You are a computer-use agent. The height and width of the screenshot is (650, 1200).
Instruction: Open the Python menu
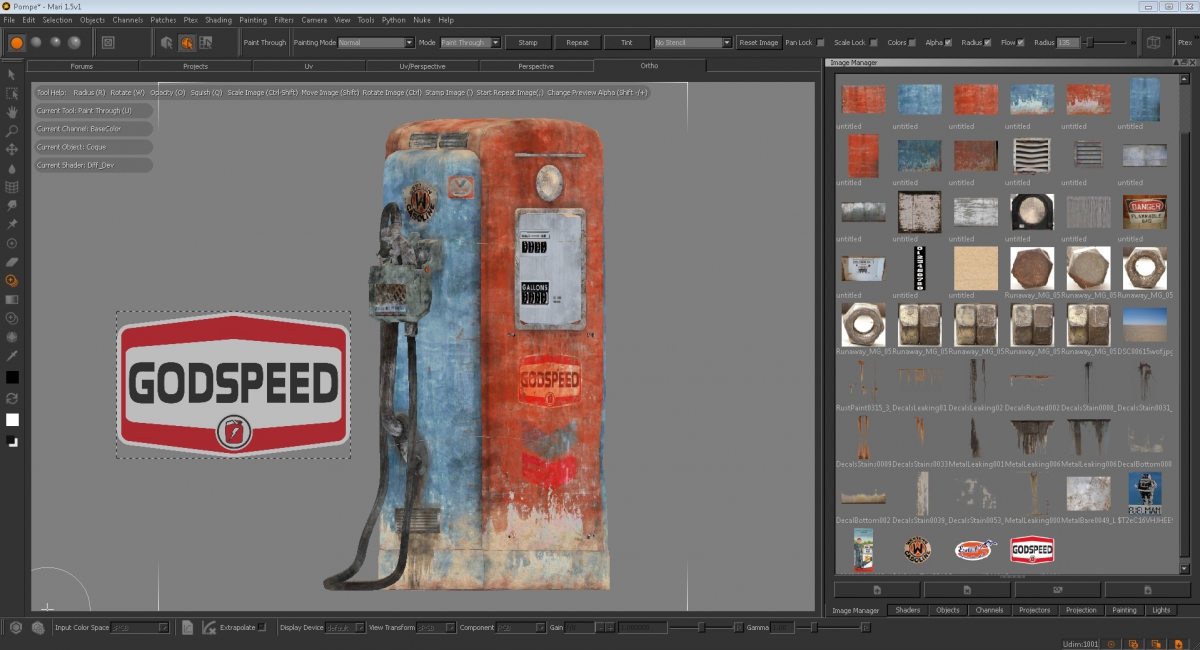[394, 20]
